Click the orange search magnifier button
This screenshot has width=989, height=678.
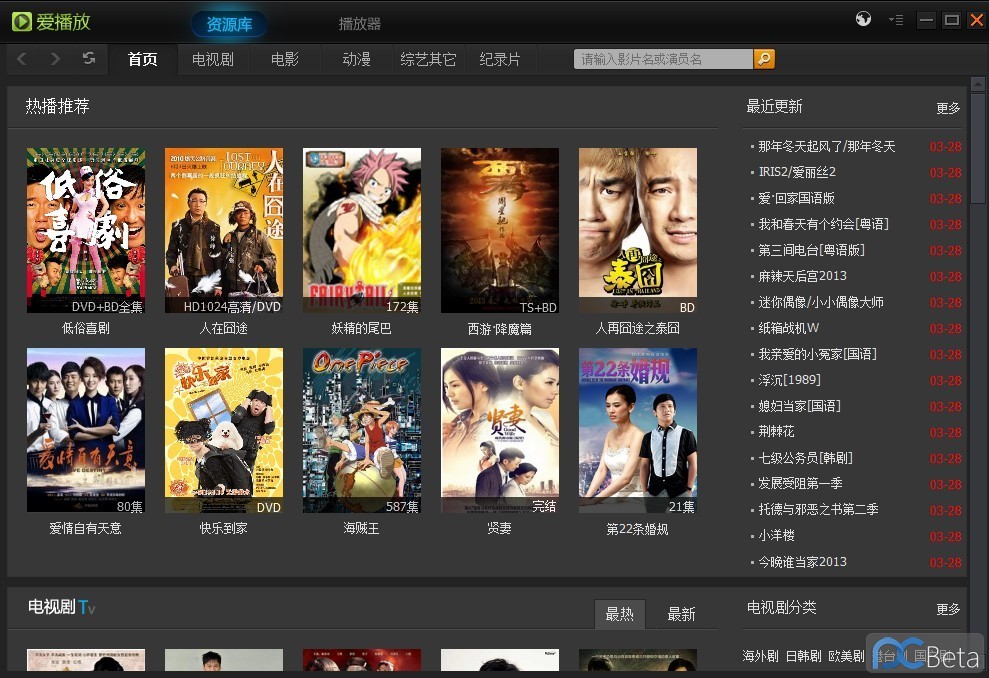pyautogui.click(x=764, y=59)
